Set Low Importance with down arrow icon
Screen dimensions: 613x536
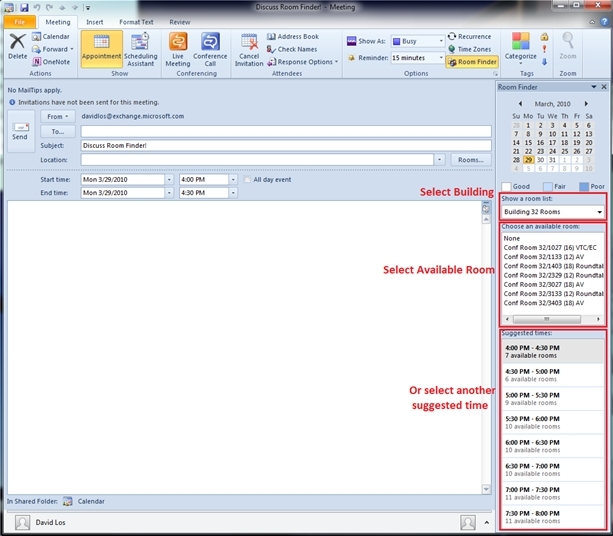point(544,62)
